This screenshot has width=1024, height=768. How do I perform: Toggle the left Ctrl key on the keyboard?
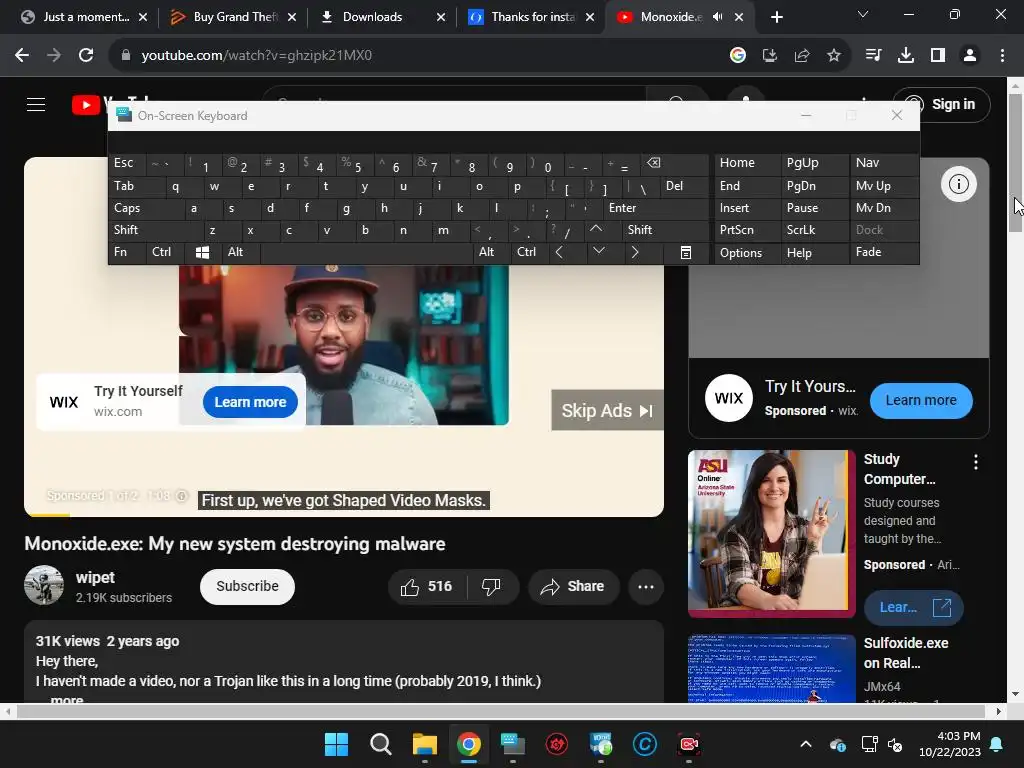coord(165,253)
